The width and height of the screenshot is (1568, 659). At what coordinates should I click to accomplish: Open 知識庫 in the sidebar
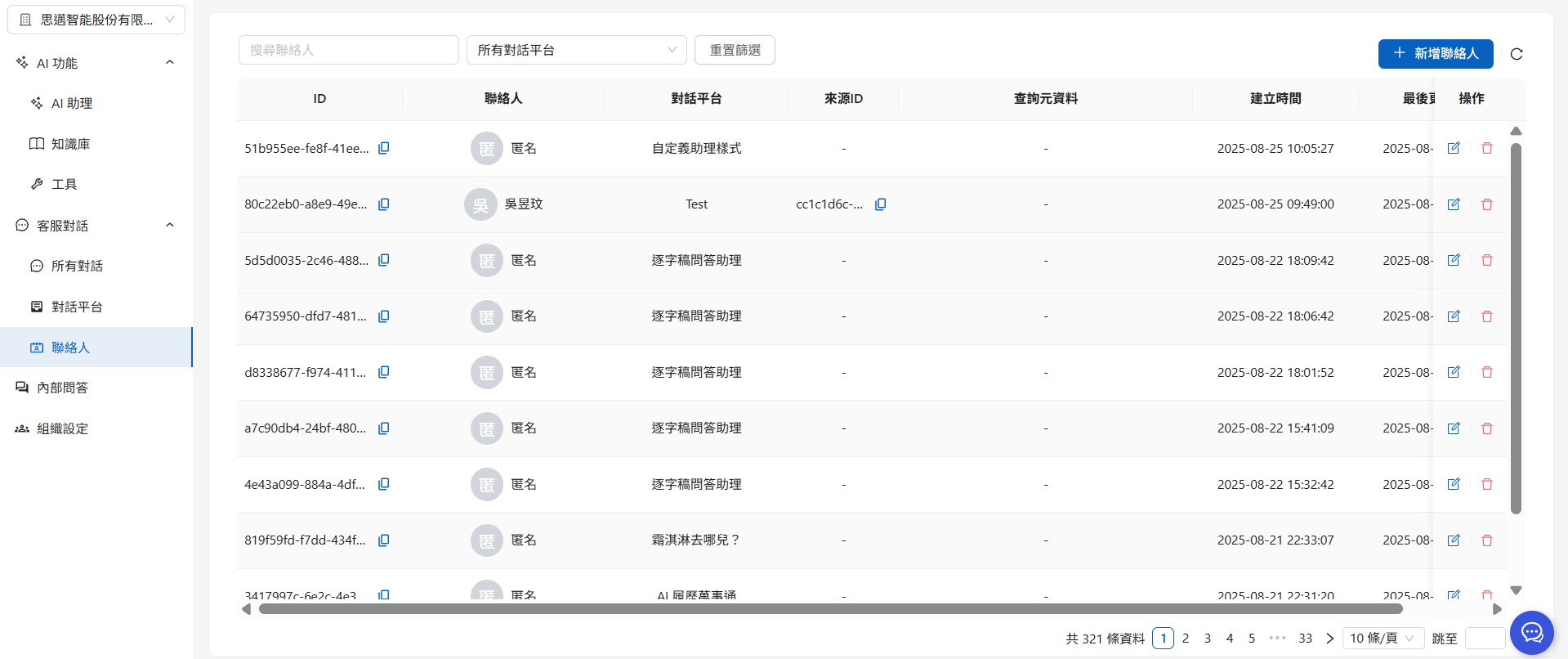pyautogui.click(x=70, y=144)
